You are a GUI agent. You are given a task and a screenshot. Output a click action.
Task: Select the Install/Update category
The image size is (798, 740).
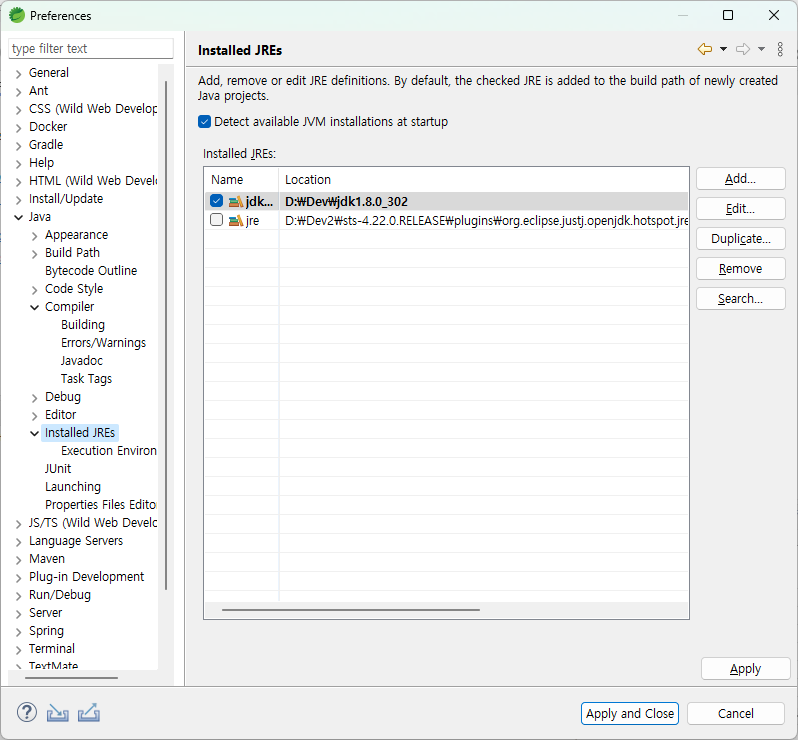[x=66, y=199]
